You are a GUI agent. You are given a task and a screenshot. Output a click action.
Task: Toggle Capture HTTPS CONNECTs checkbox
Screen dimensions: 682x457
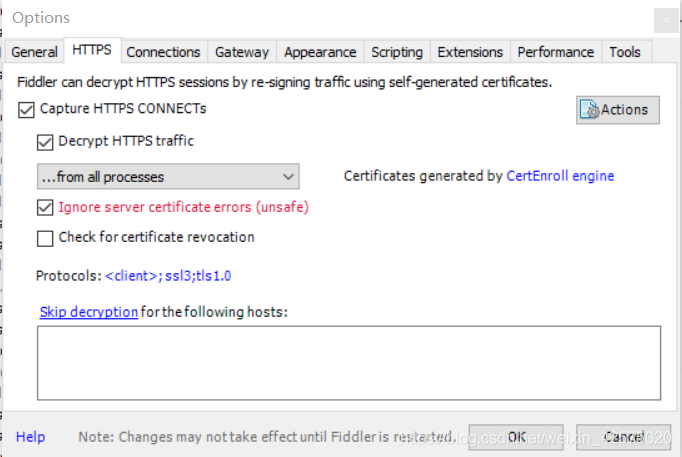pyautogui.click(x=26, y=108)
